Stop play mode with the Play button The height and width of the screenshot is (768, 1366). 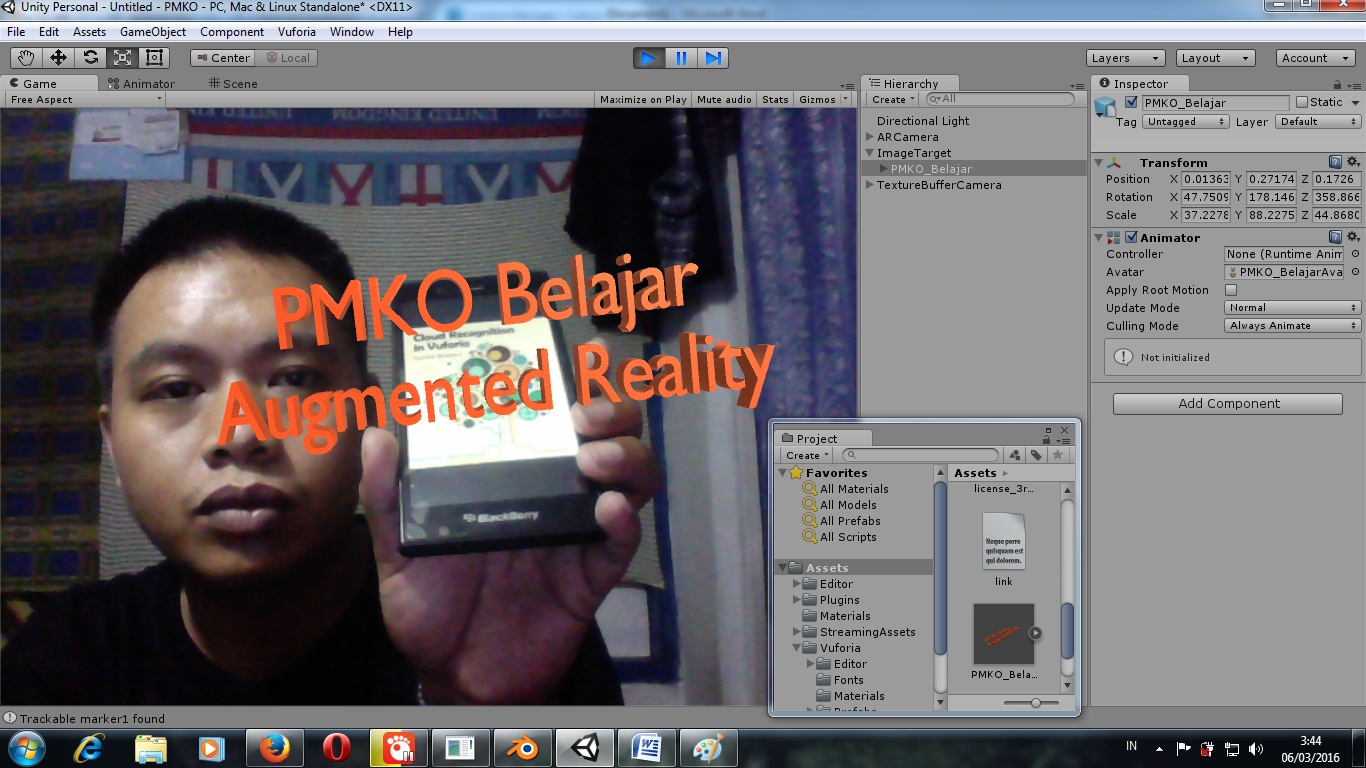pos(649,58)
